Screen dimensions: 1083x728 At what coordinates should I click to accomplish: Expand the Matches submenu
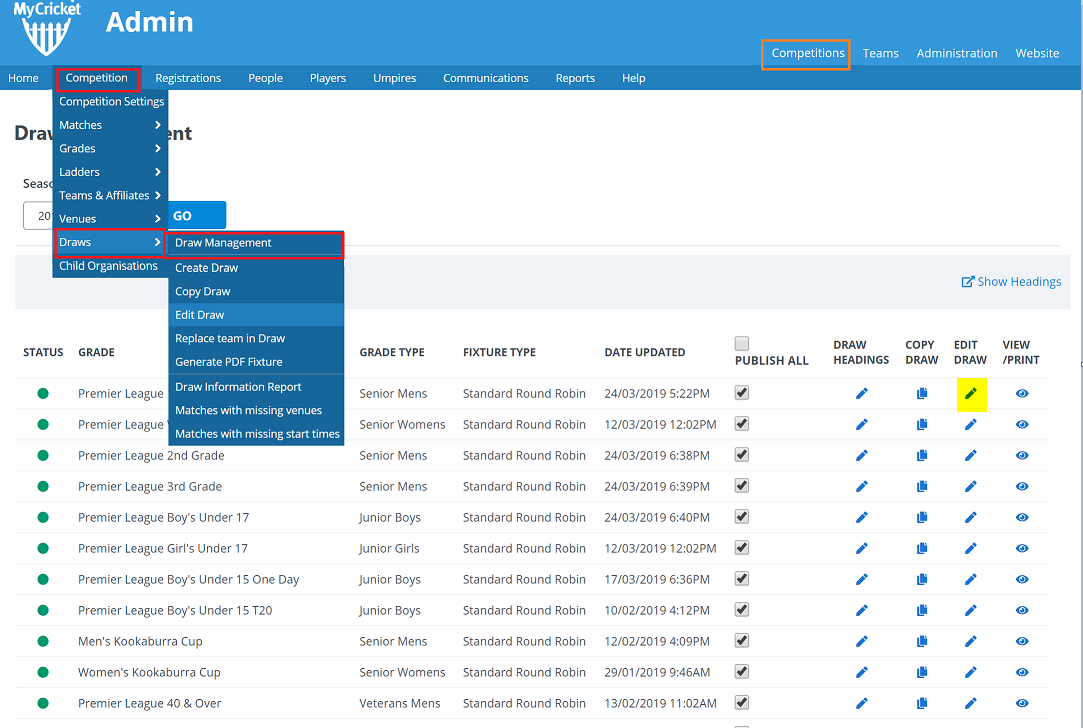coord(110,125)
